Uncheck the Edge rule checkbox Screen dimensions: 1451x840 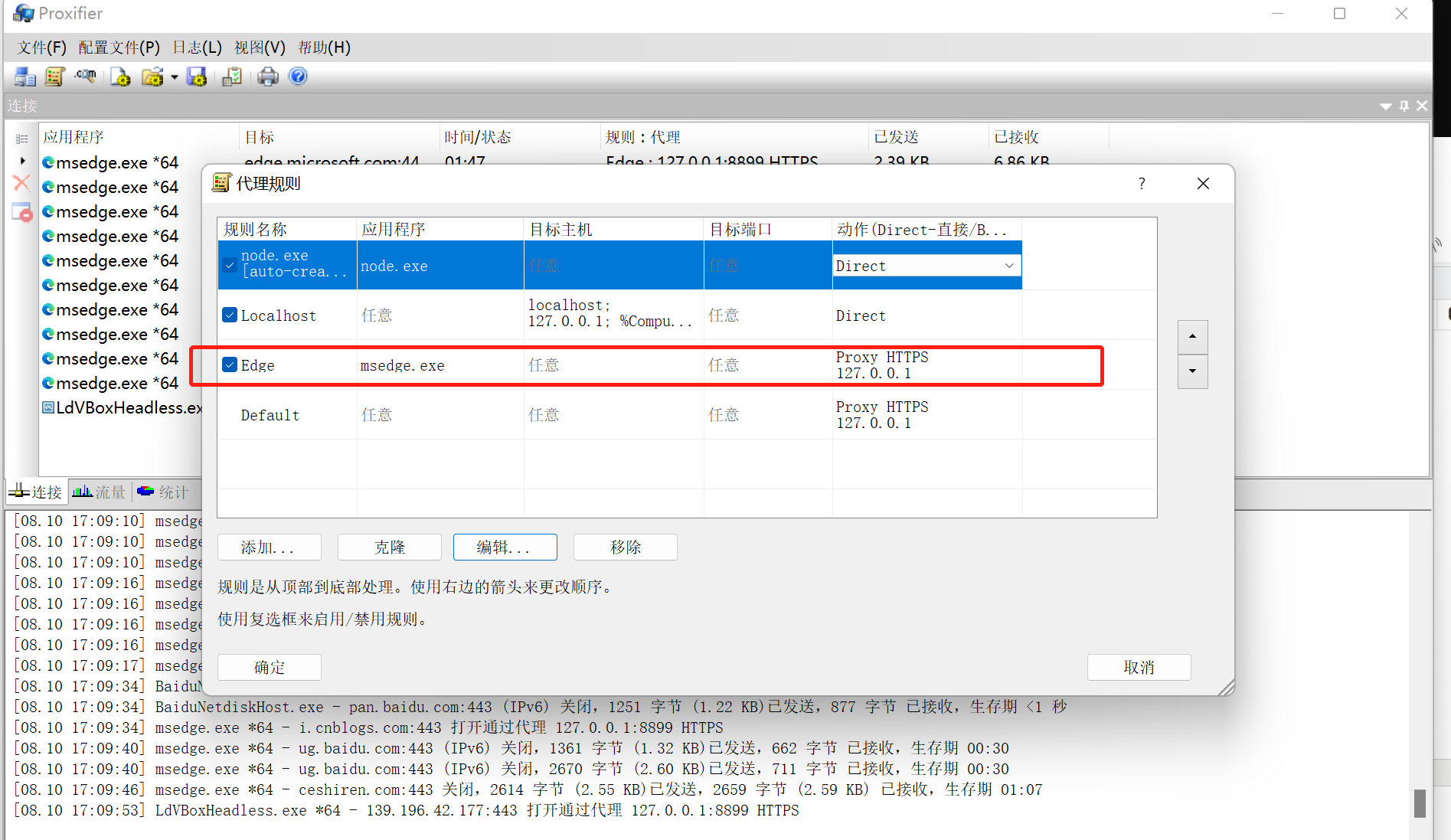230,365
